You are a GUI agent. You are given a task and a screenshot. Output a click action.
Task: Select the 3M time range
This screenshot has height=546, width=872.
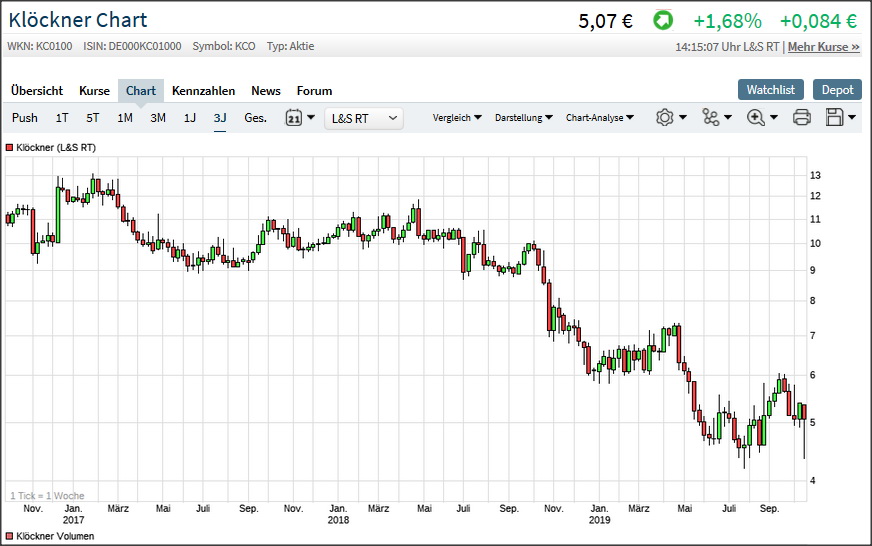(x=158, y=118)
